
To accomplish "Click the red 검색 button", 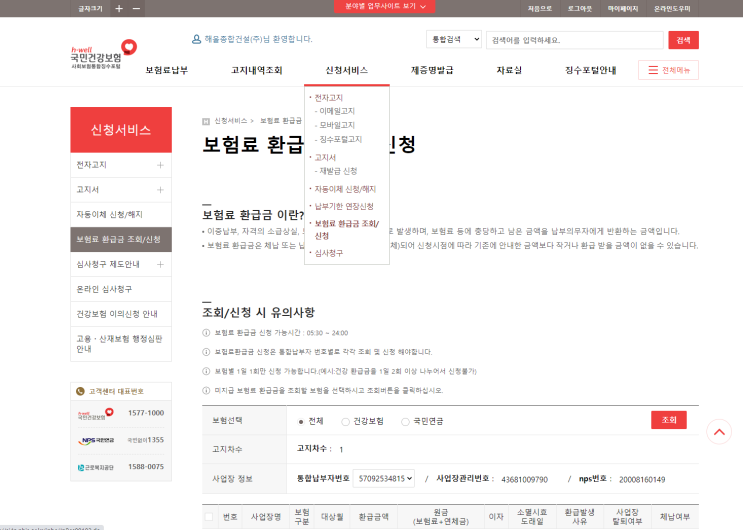I will click(683, 40).
